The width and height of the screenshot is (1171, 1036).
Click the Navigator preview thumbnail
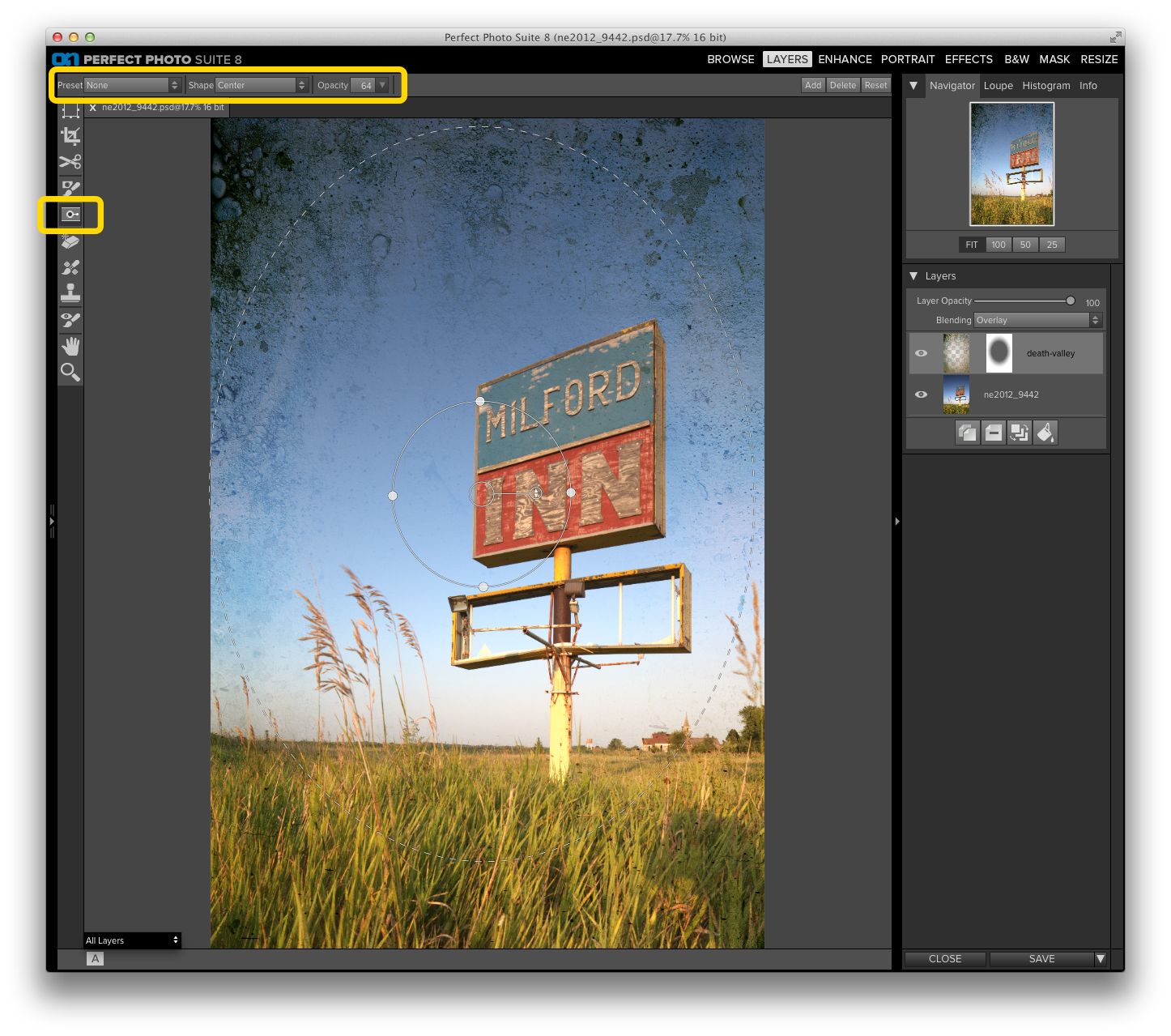[1012, 164]
